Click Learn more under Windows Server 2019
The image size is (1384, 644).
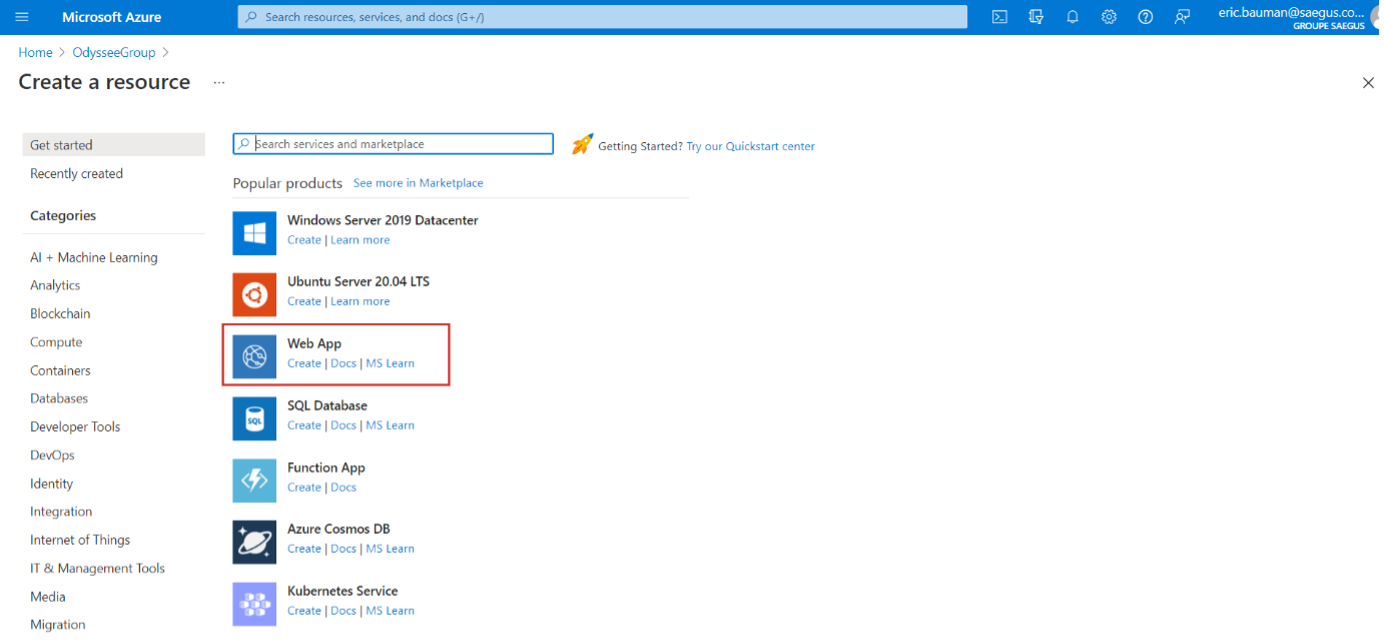click(x=360, y=240)
